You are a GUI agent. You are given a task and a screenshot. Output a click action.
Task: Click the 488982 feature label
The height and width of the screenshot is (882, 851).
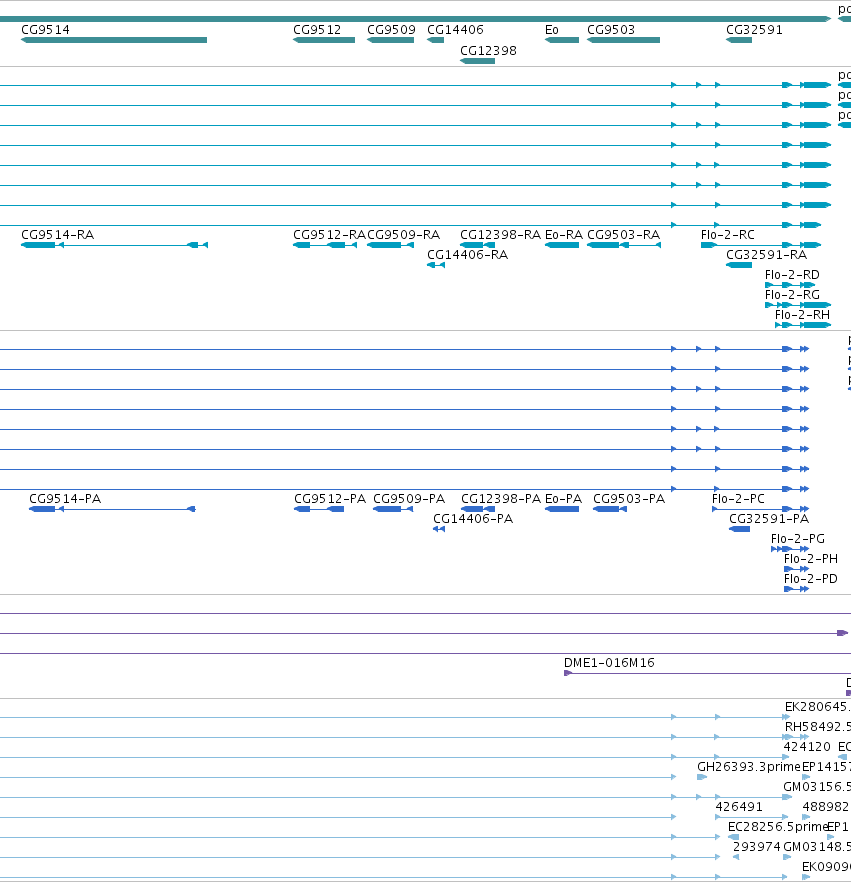point(826,807)
